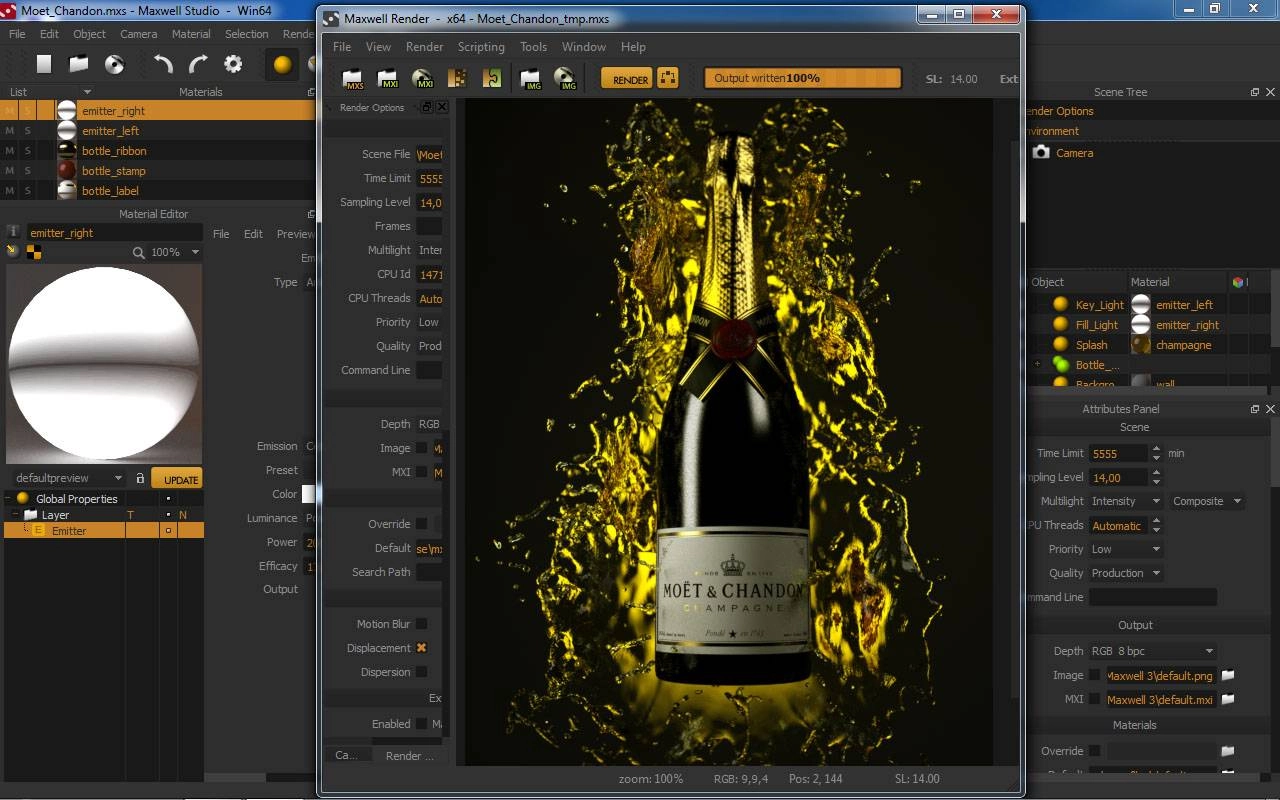
Task: Browse folder for Override material
Action: pyautogui.click(x=1228, y=751)
